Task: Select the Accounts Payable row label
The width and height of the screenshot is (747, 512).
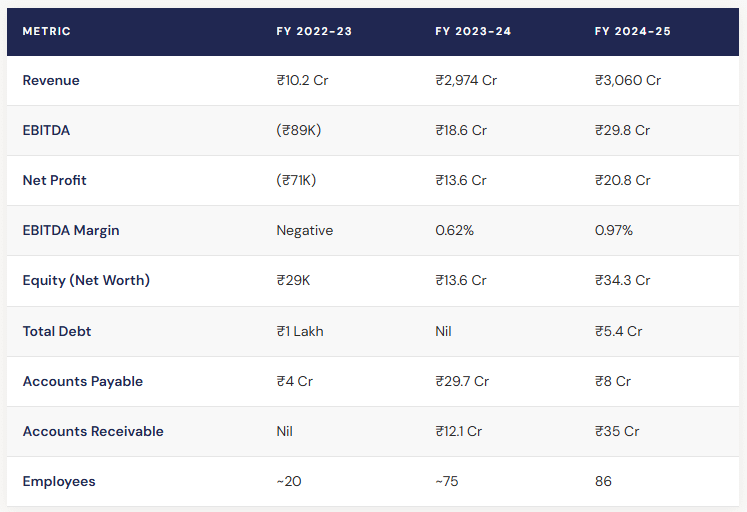Action: click(83, 381)
